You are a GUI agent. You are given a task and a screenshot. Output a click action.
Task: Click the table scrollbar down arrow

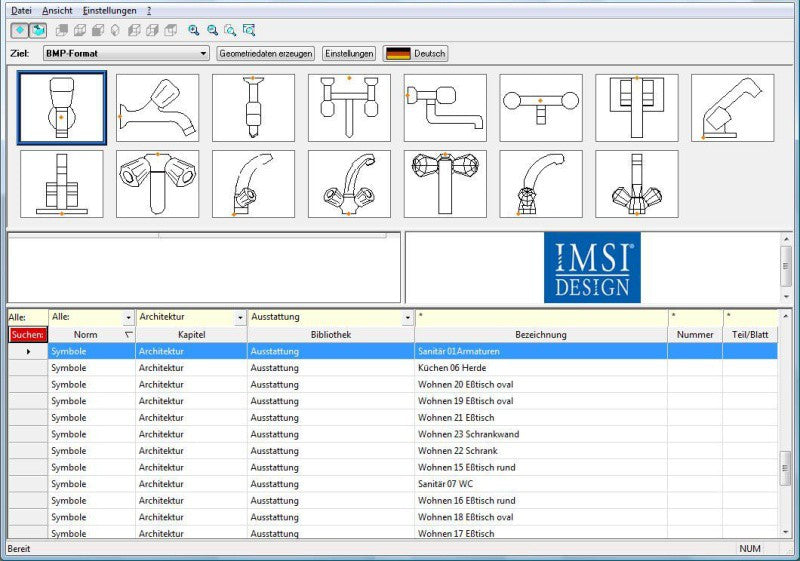pos(786,532)
